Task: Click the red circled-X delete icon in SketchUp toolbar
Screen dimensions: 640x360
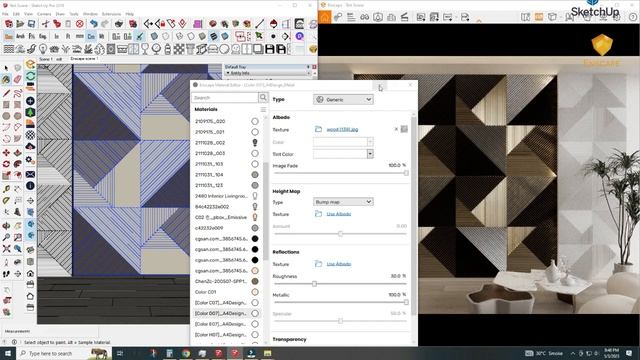Action: point(80,24)
